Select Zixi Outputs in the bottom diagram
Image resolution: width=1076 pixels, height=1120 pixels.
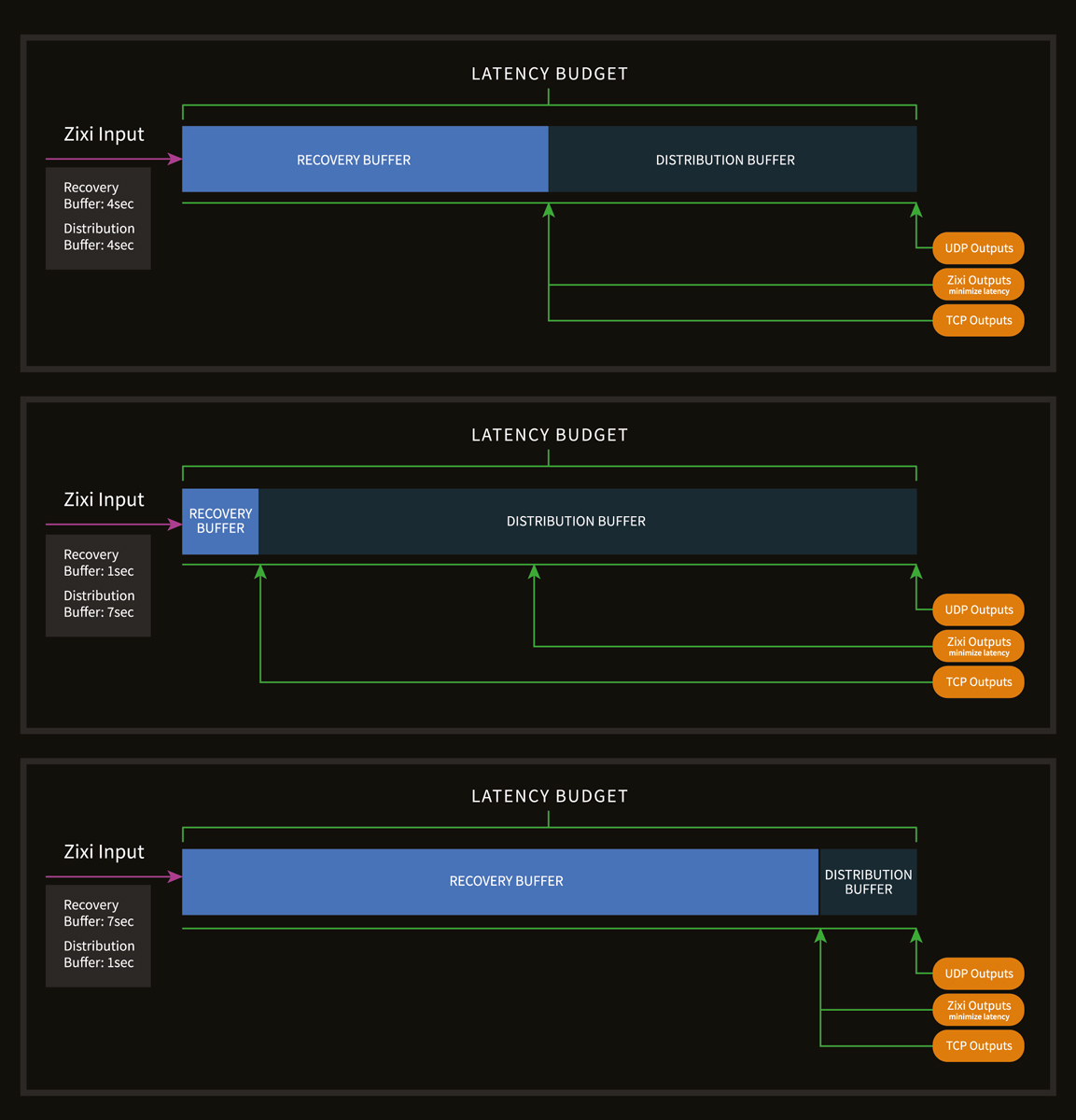pos(978,1010)
